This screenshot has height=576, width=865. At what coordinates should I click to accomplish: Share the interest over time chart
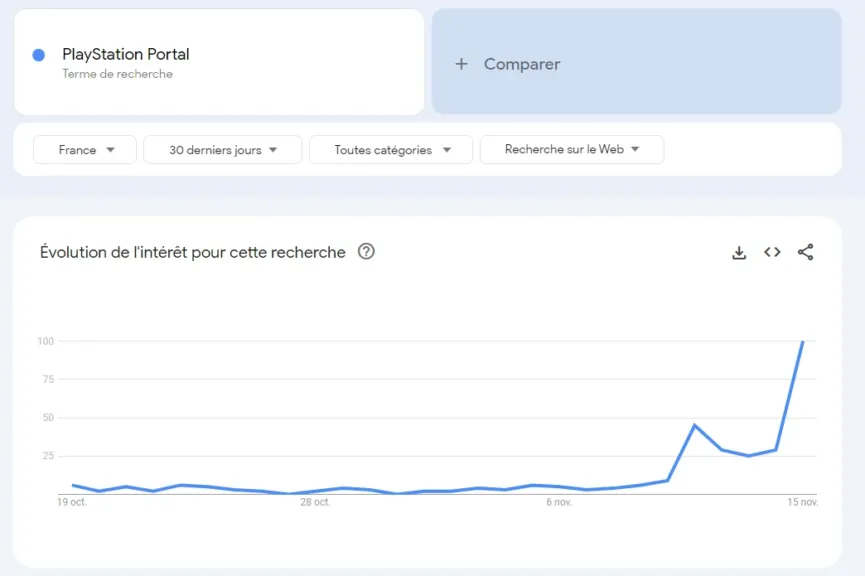pos(805,252)
